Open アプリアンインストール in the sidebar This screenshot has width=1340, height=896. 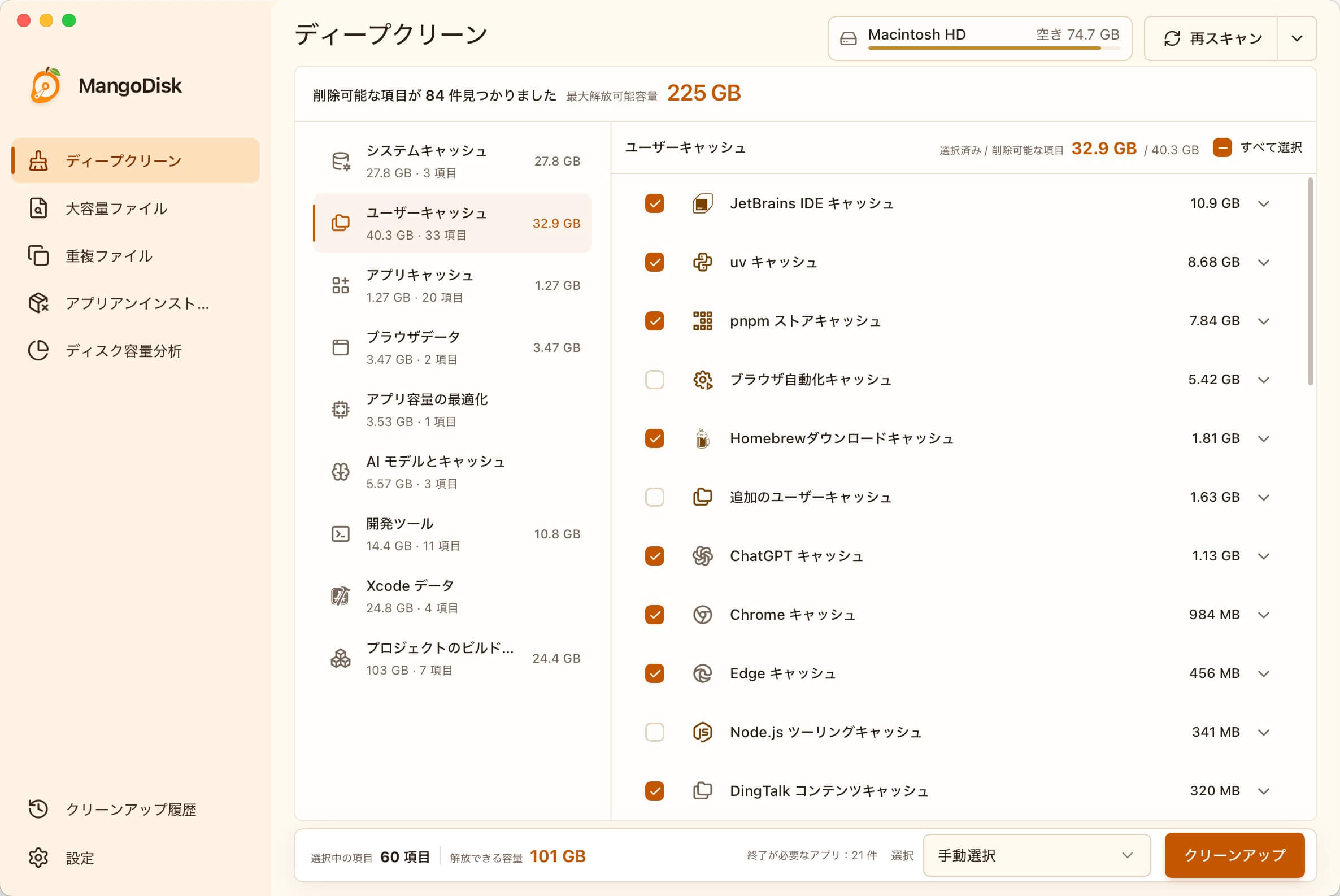click(x=136, y=303)
